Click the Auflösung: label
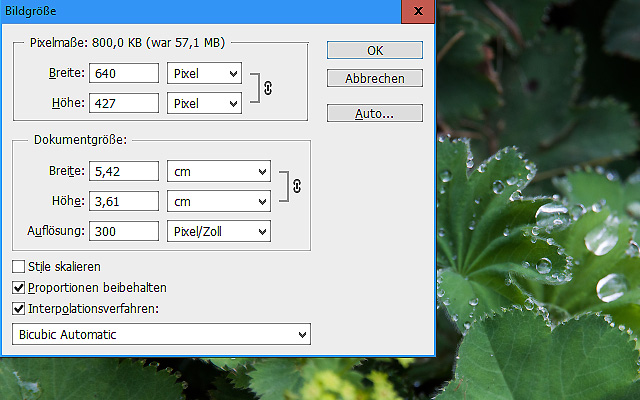 click(x=56, y=231)
